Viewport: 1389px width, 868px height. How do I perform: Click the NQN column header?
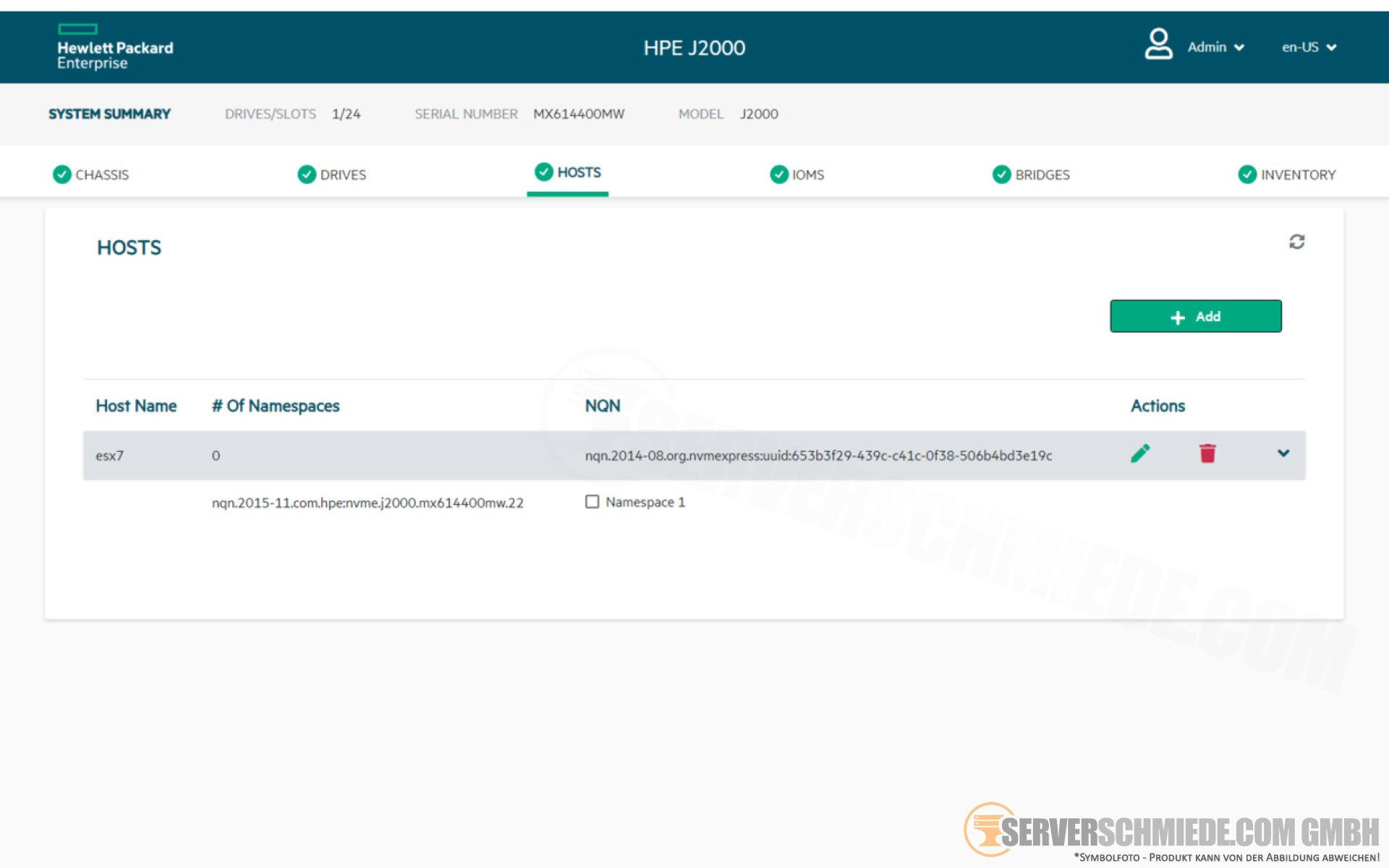(602, 406)
